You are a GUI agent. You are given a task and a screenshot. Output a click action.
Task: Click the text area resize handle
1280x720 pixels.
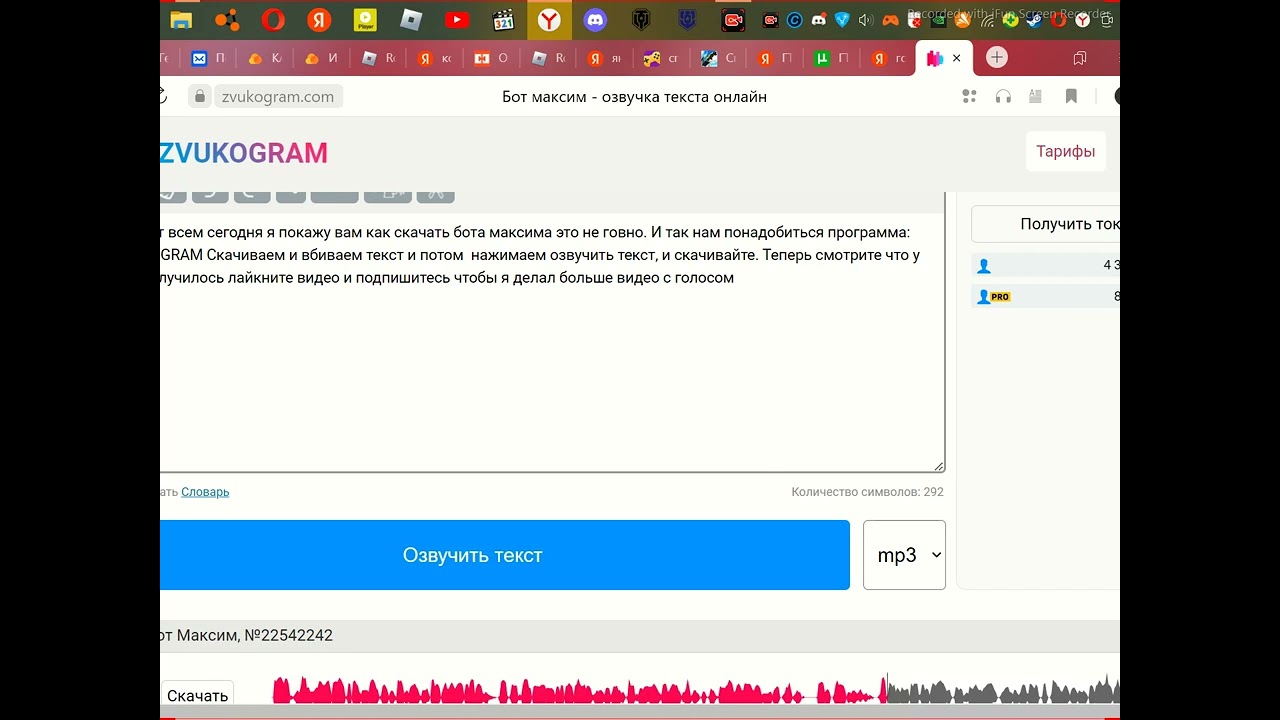tap(939, 466)
